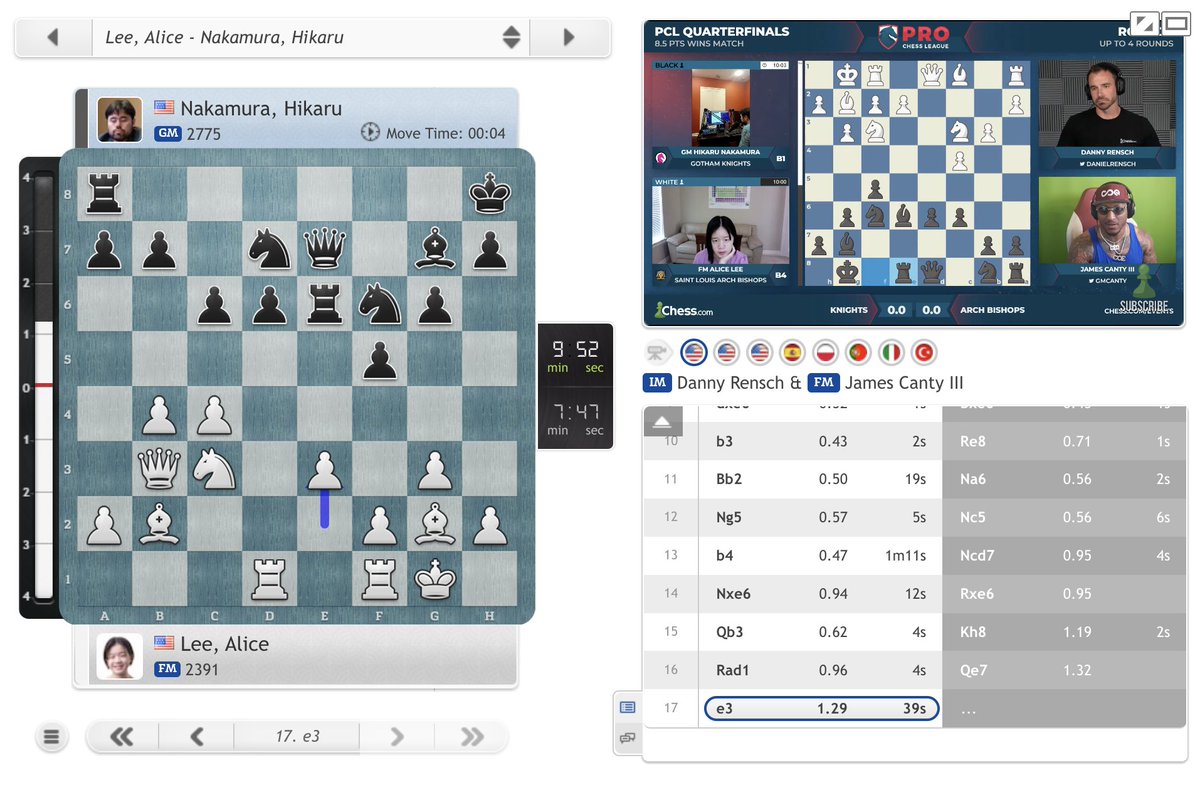The width and height of the screenshot is (1200, 785).
Task: Step forward one move
Action: [397, 737]
